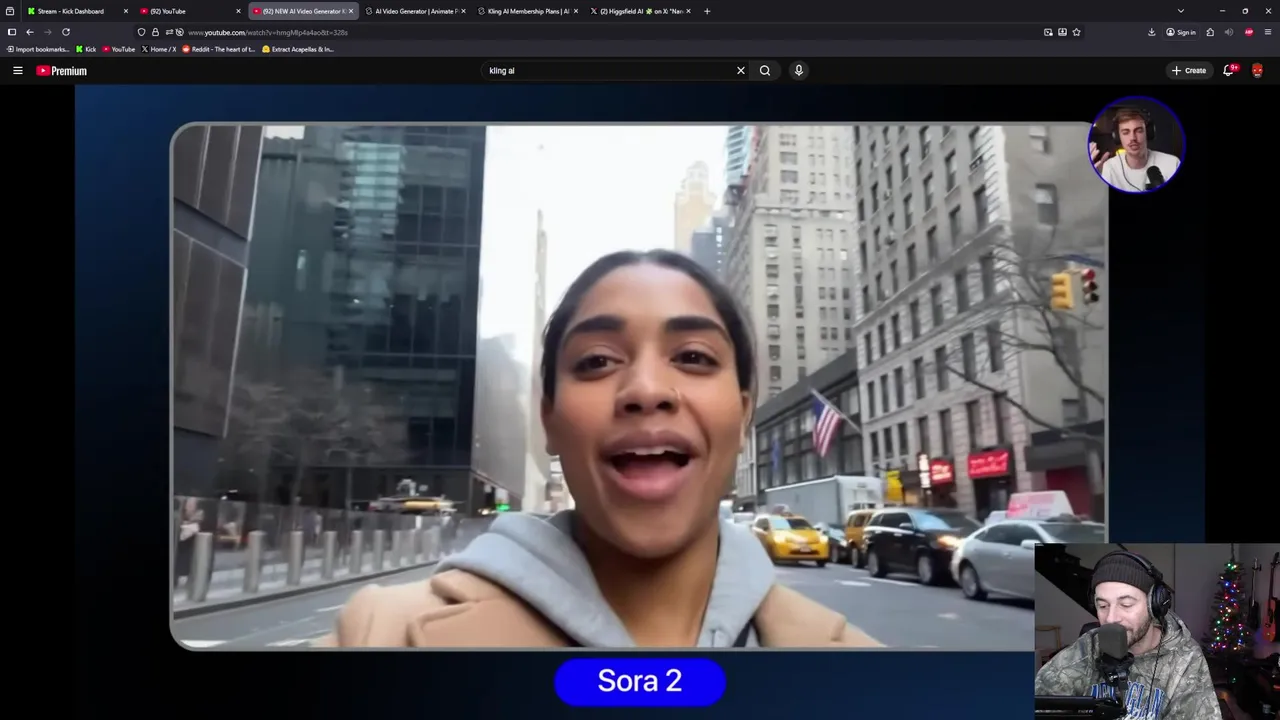Start voice search with microphone icon
This screenshot has height=720, width=1280.
[x=798, y=70]
